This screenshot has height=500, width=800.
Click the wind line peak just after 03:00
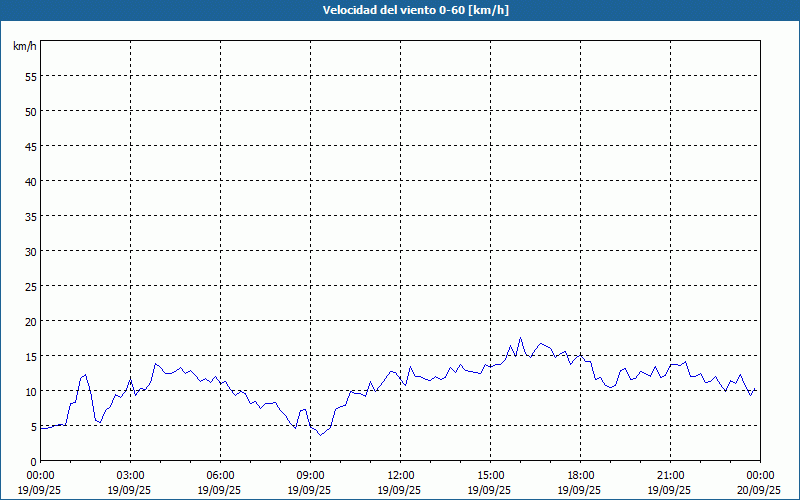(x=155, y=364)
